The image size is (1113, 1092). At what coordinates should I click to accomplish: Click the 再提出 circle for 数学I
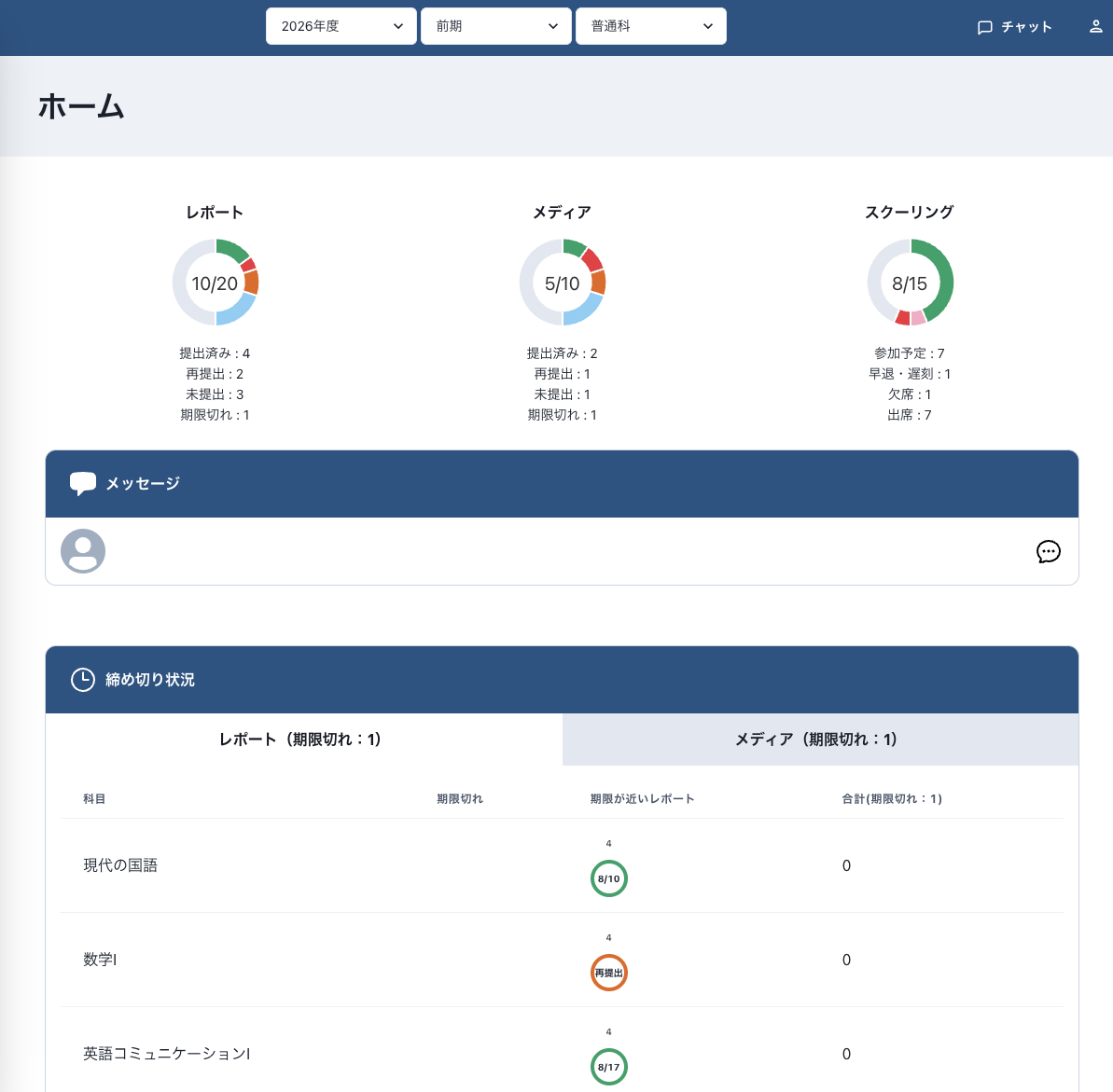pos(609,973)
